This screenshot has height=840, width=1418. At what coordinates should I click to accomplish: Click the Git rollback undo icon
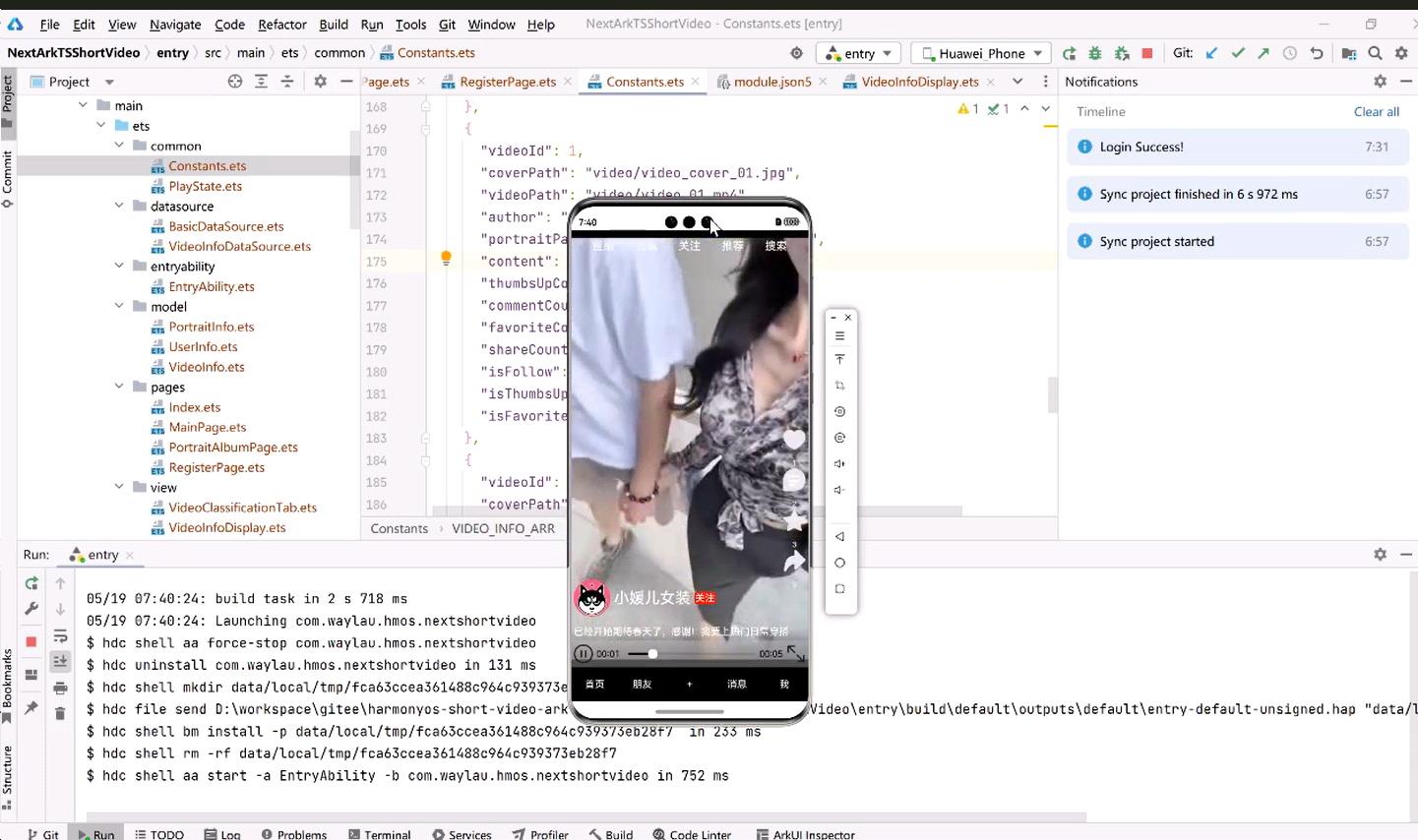1317,53
